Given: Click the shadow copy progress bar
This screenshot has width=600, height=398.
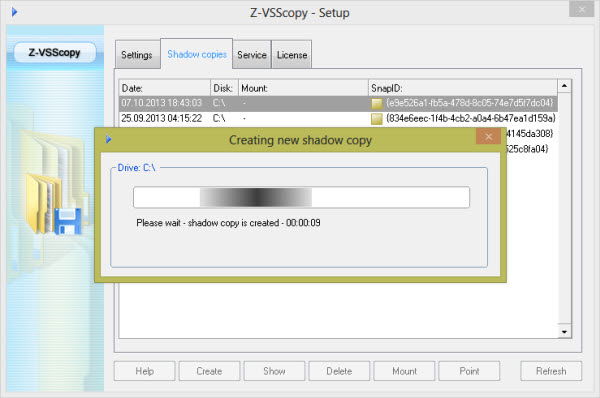Looking at the screenshot, I should [302, 197].
